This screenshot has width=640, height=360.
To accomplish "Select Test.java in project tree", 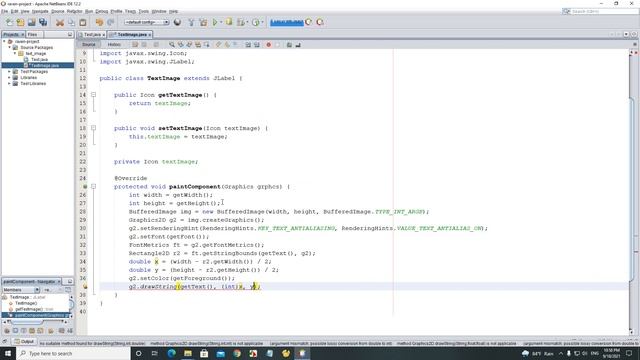I will (39, 59).
